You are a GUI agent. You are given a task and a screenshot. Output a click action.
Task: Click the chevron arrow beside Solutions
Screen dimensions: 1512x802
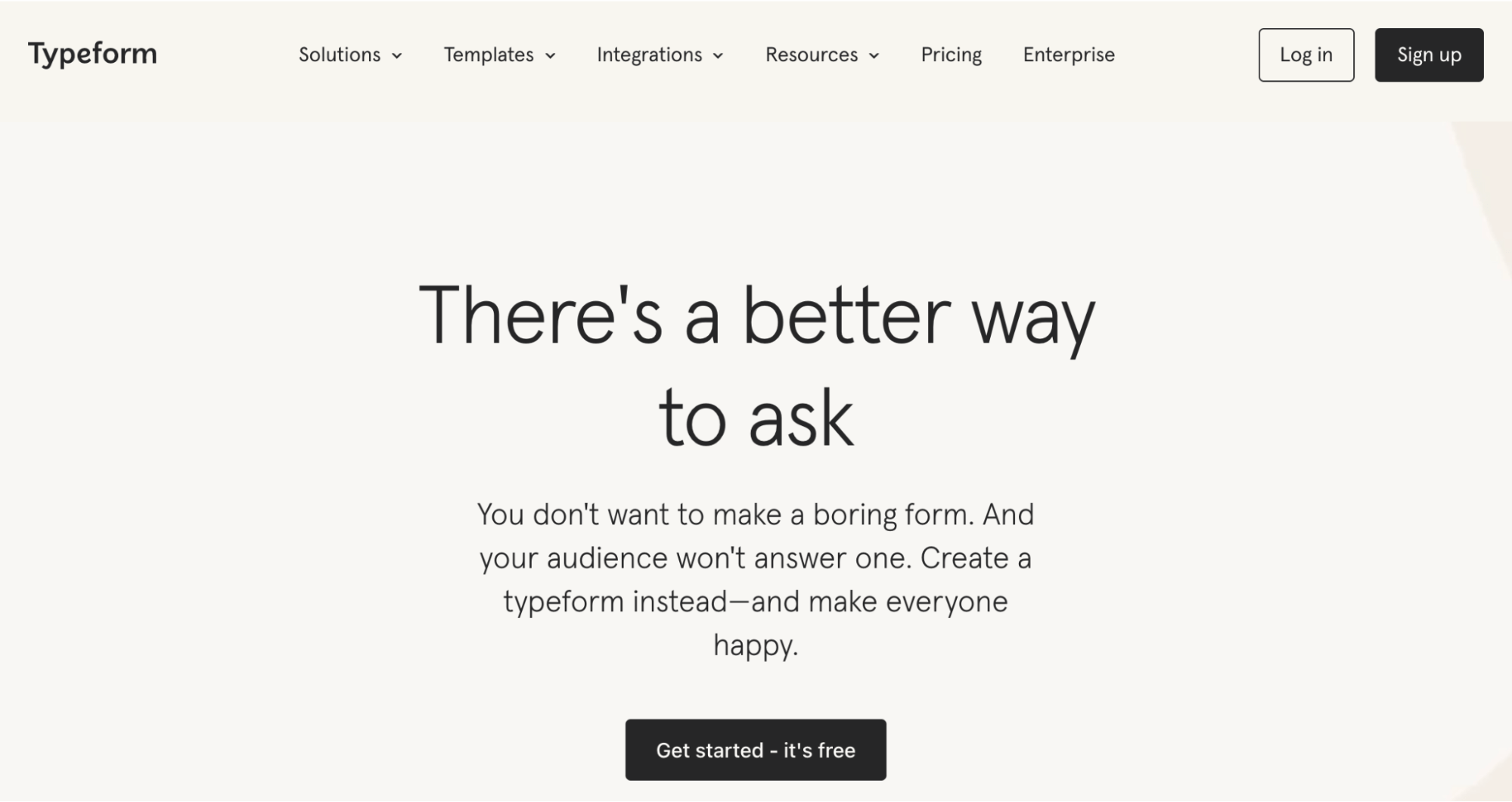(397, 55)
